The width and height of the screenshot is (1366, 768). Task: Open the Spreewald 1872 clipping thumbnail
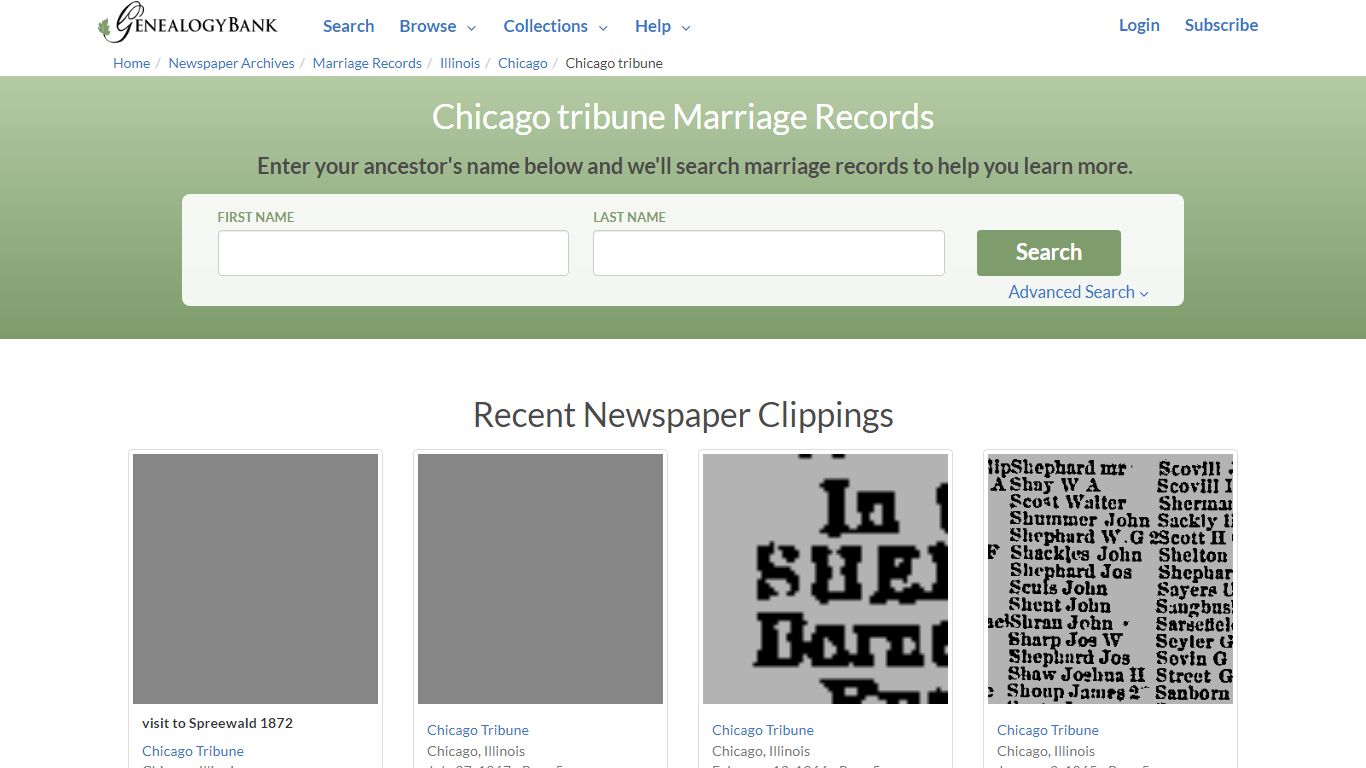255,579
